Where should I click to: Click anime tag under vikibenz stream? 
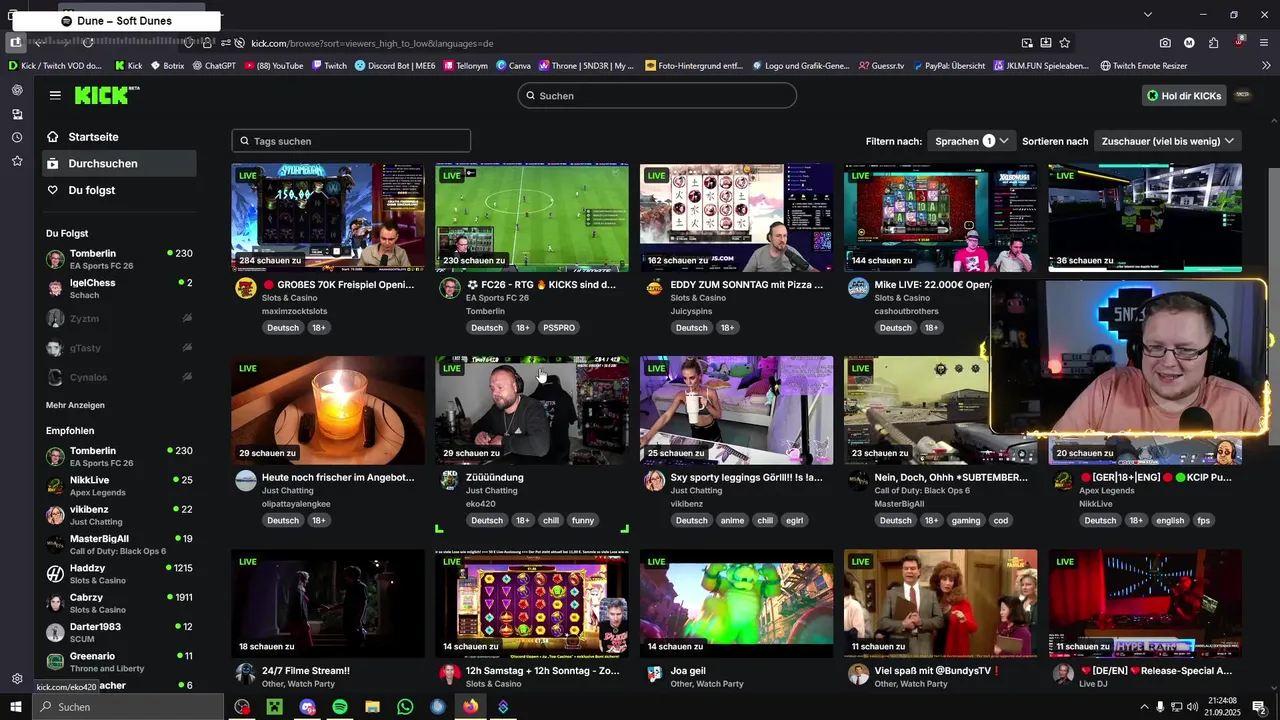point(732,521)
